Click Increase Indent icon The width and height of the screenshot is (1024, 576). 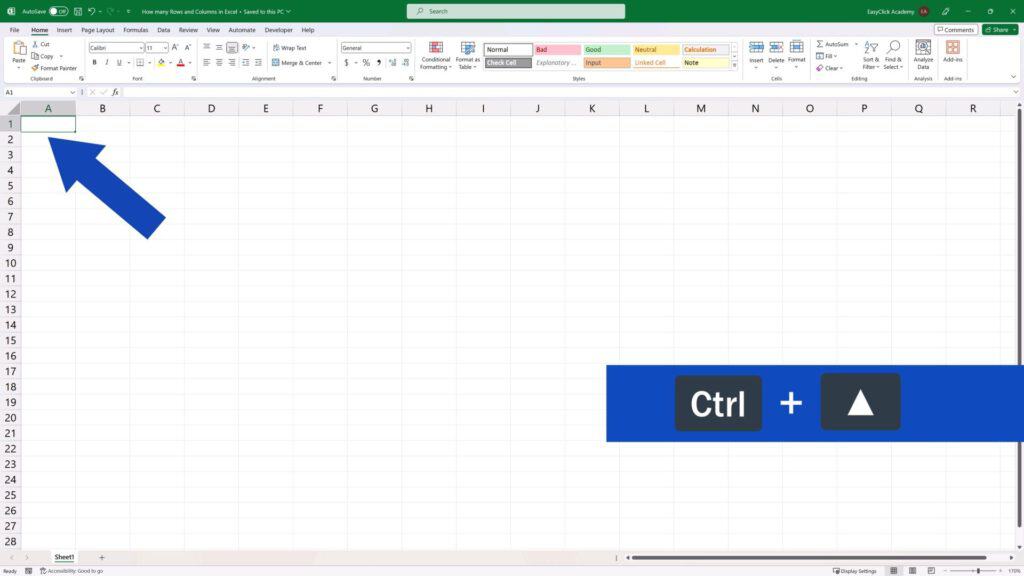pyautogui.click(x=259, y=63)
